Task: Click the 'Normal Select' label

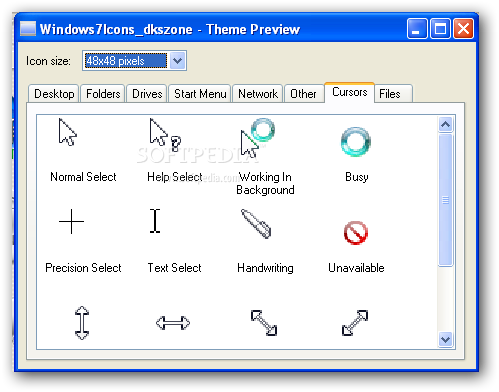Action: pyautogui.click(x=83, y=177)
